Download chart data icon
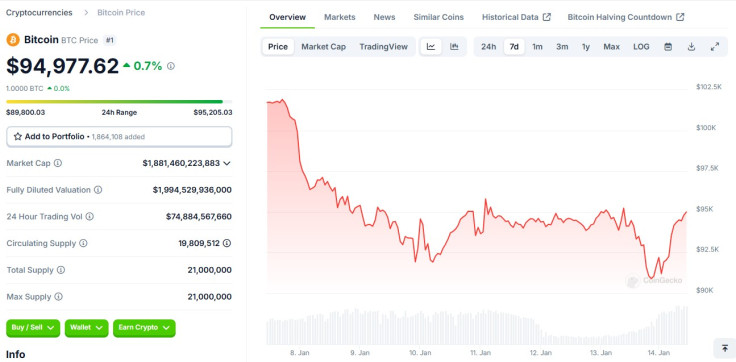The image size is (736, 362). click(x=691, y=46)
